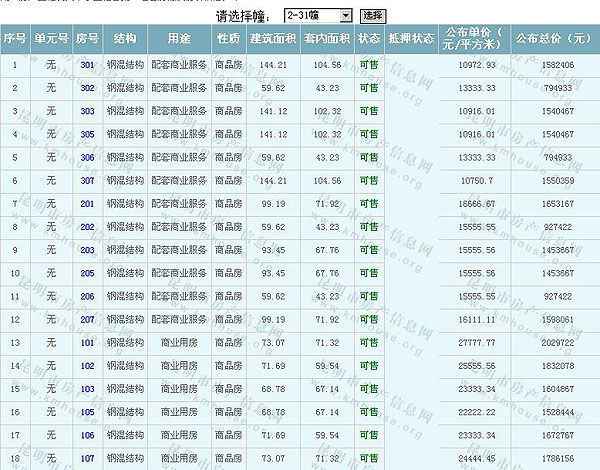Click room 303 link
The width and height of the screenshot is (600, 470).
(87, 111)
